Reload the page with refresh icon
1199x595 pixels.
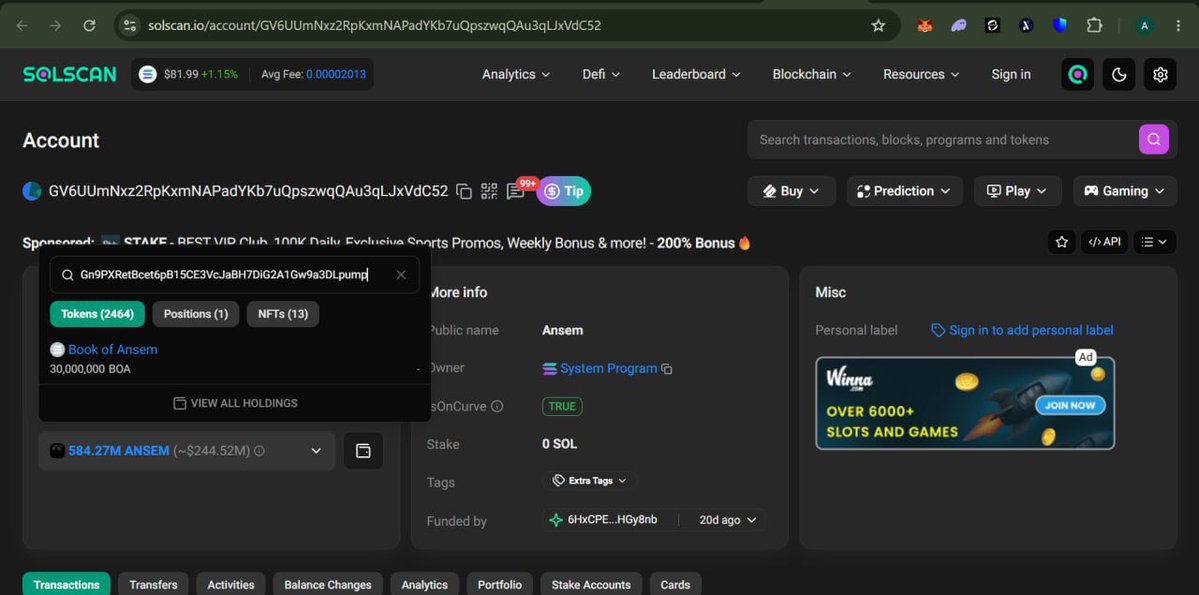click(x=89, y=25)
